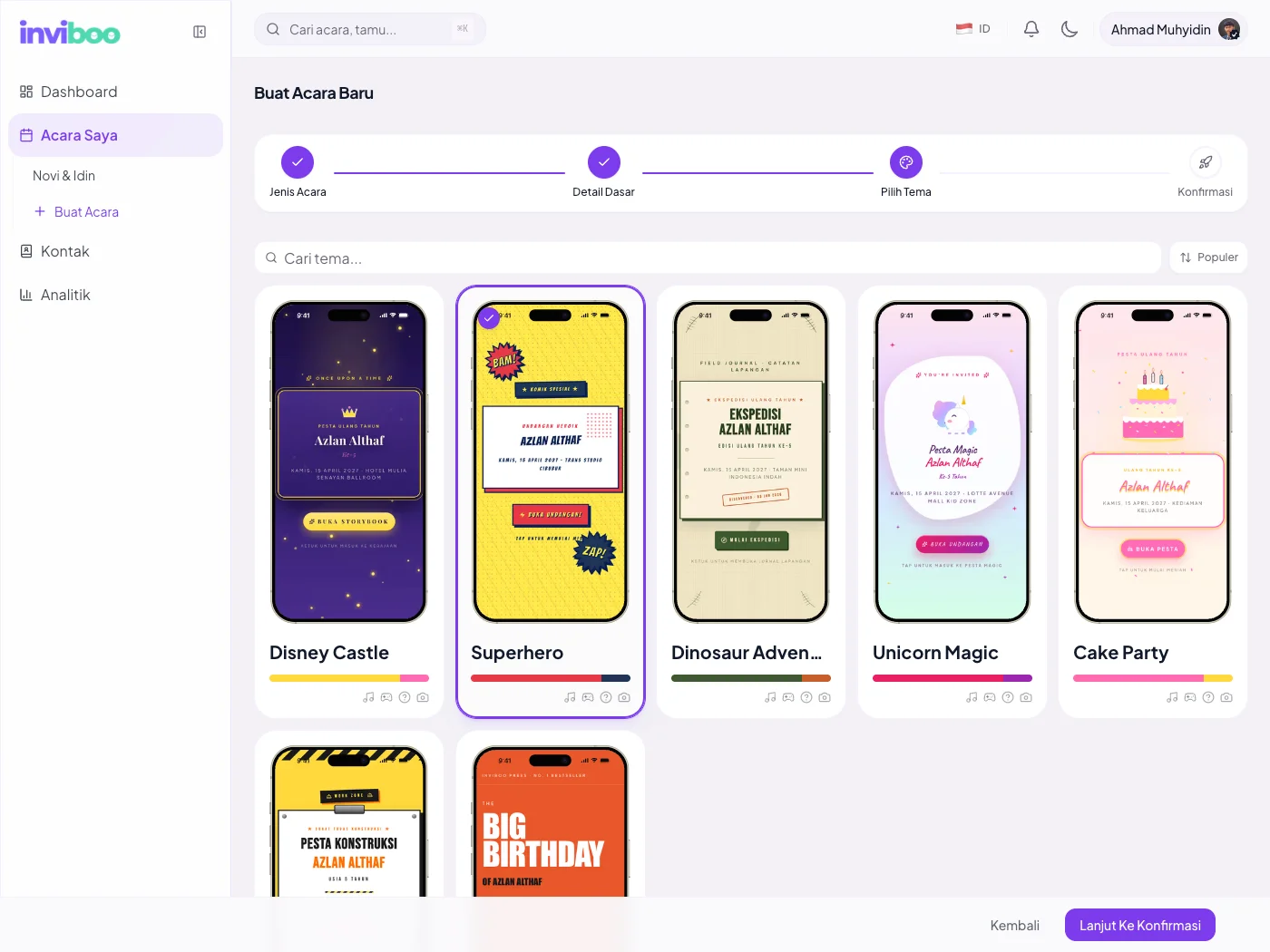
Task: Pick the Cake Party theme preview
Action: click(x=1153, y=461)
